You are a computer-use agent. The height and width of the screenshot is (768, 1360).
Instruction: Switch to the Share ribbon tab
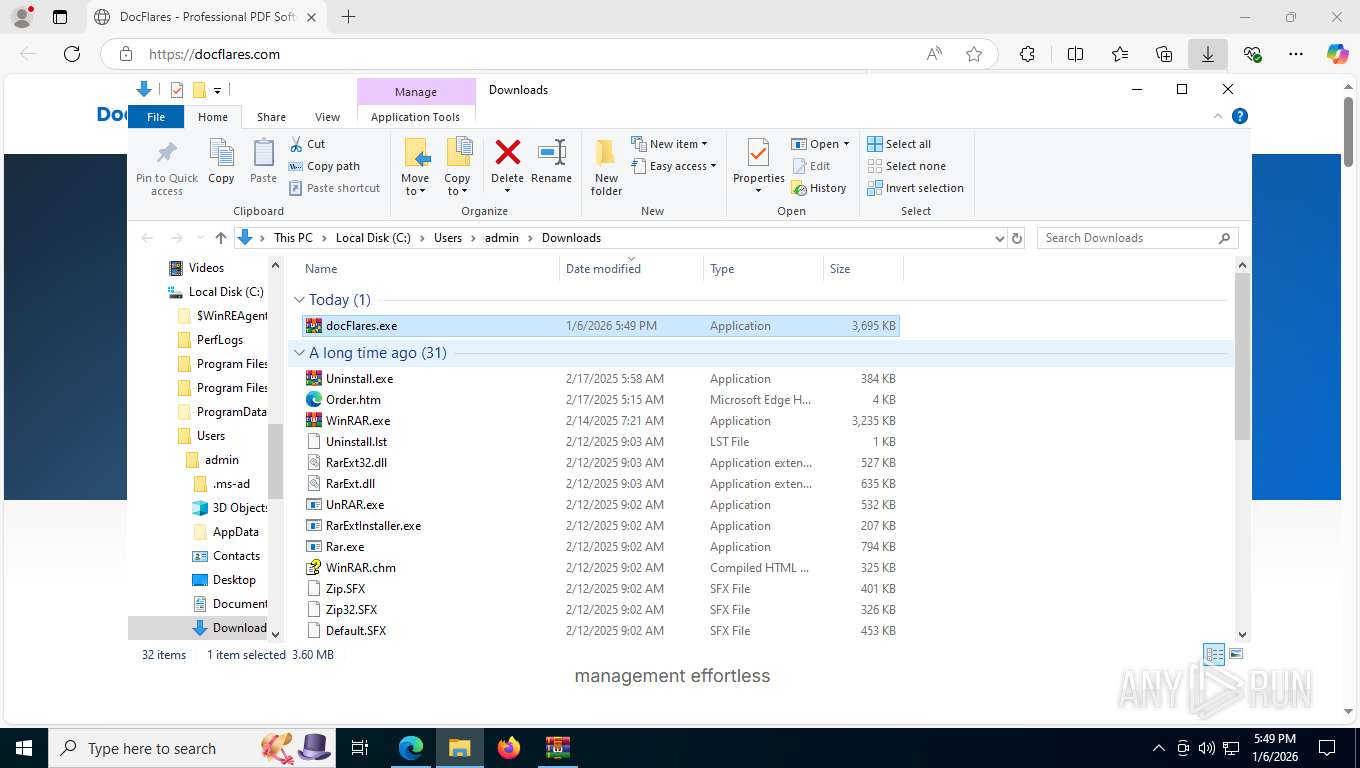click(x=271, y=116)
